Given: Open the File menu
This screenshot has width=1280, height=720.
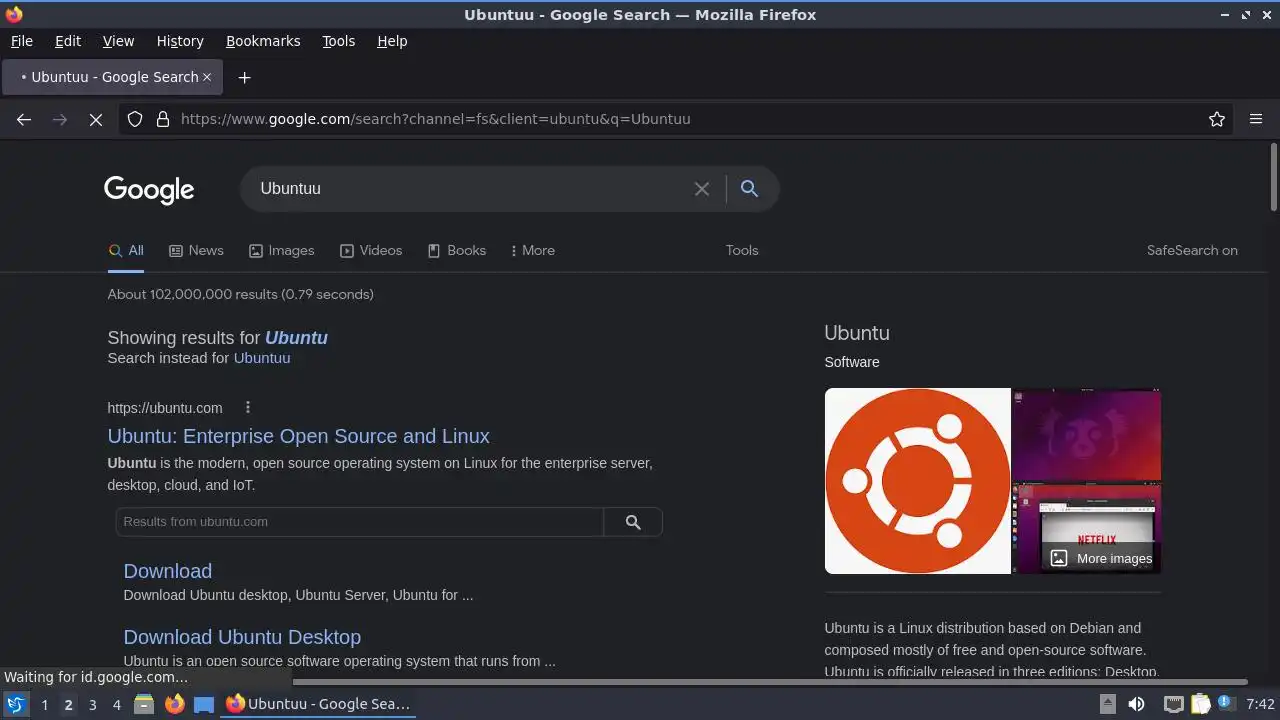Looking at the screenshot, I should (21, 41).
